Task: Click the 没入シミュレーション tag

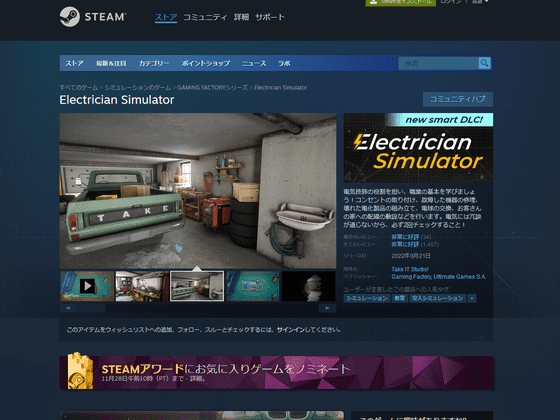Action: (438, 298)
